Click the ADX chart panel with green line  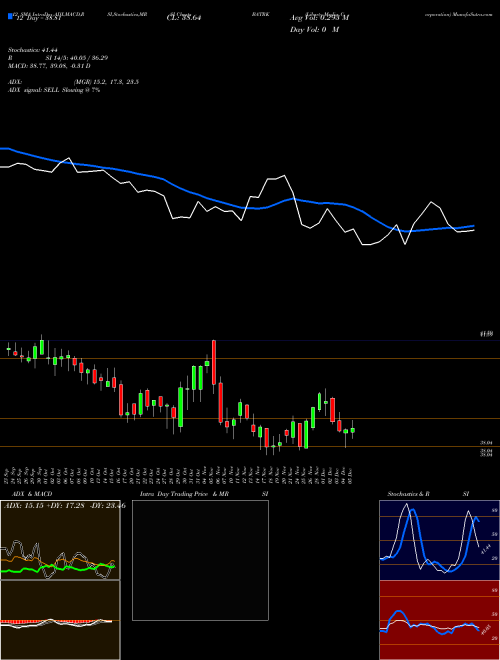pyautogui.click(x=60, y=540)
